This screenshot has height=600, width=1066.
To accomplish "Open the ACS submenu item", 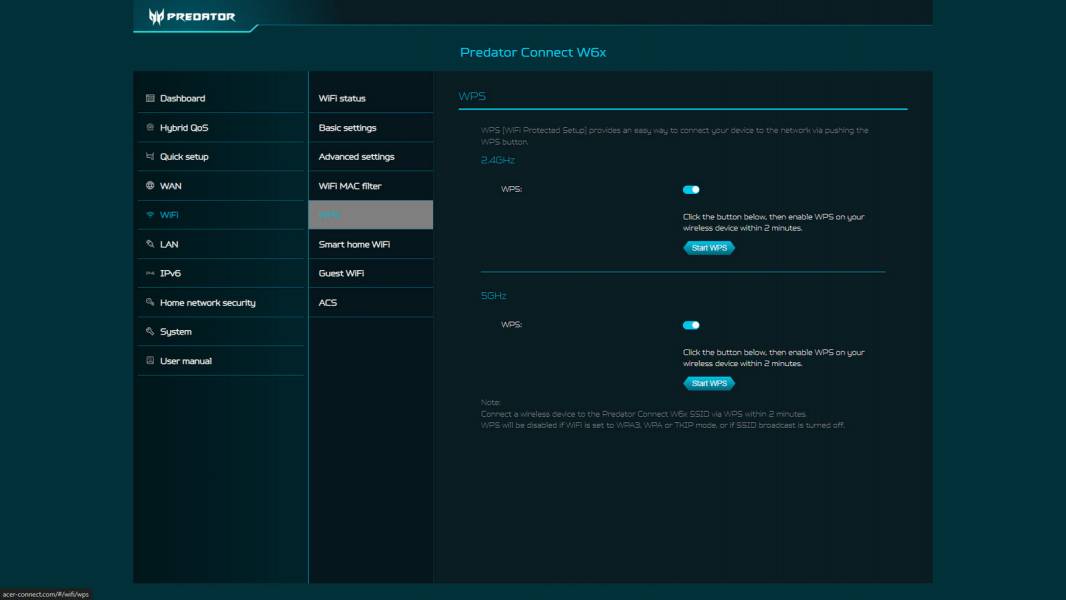I will [328, 301].
